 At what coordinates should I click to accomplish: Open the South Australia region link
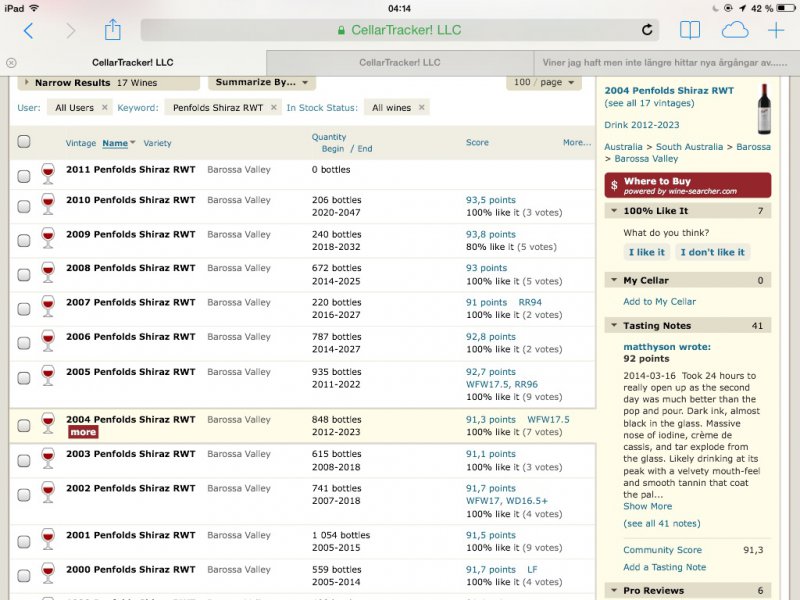(x=689, y=147)
